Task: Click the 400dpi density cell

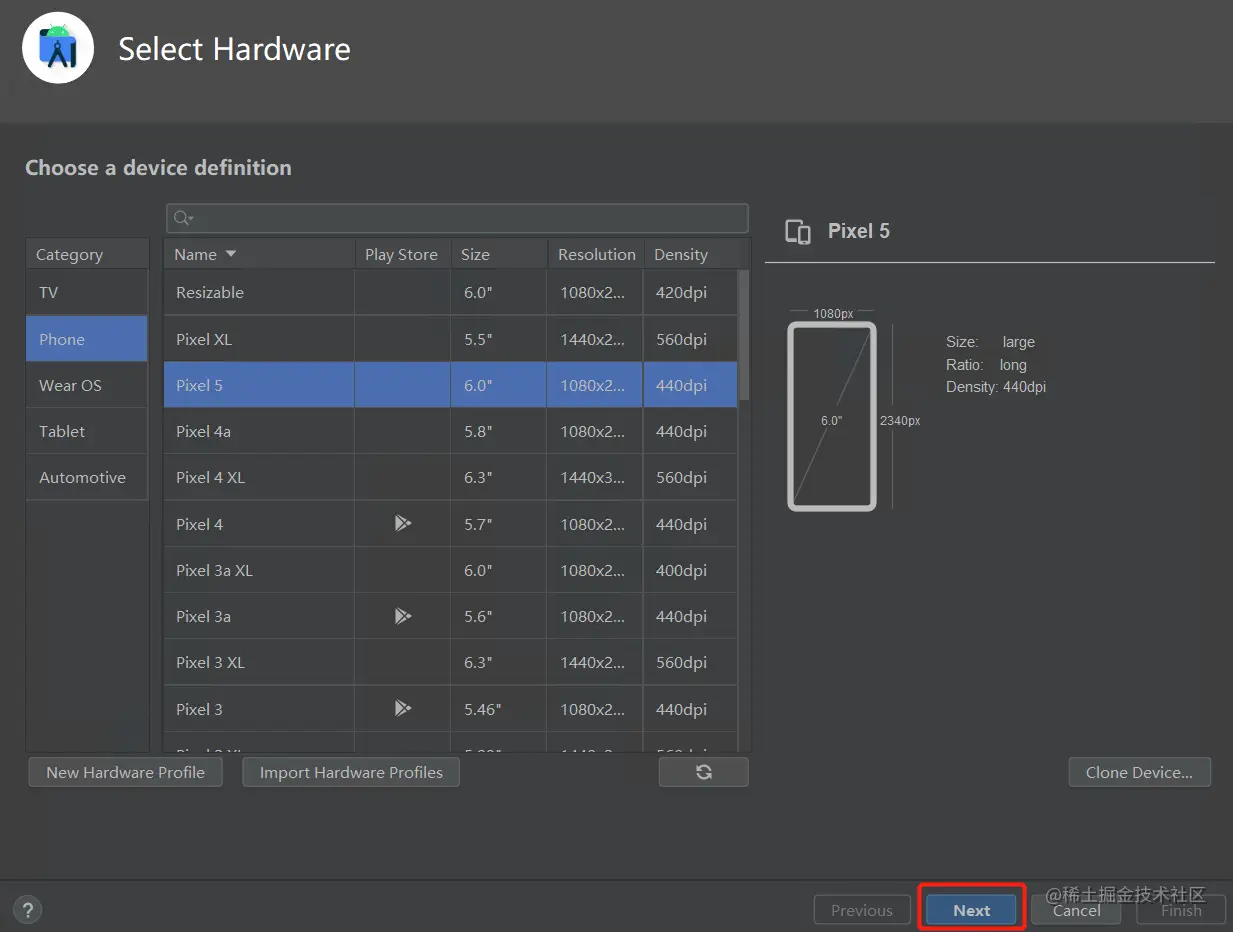Action: coord(691,570)
